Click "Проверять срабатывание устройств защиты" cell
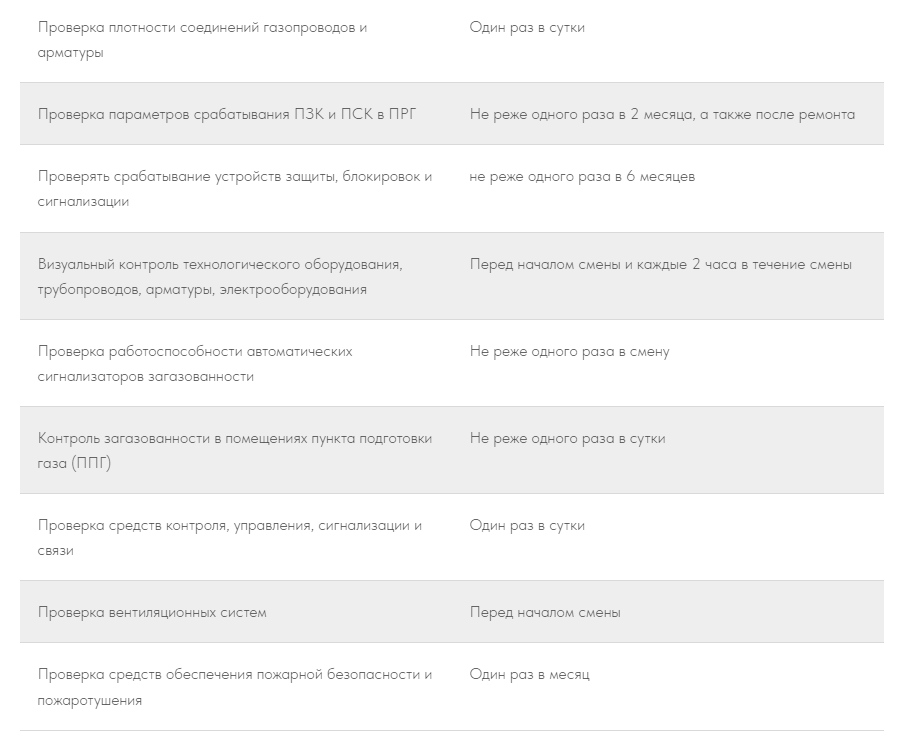 (x=235, y=189)
